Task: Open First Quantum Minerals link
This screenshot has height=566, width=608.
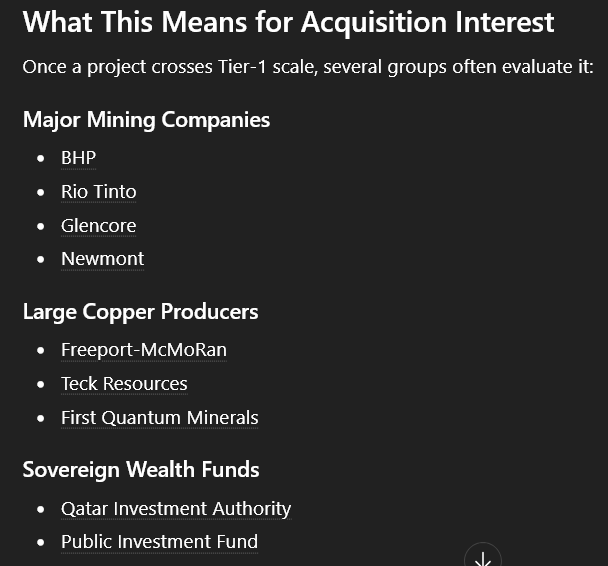Action: 159,418
